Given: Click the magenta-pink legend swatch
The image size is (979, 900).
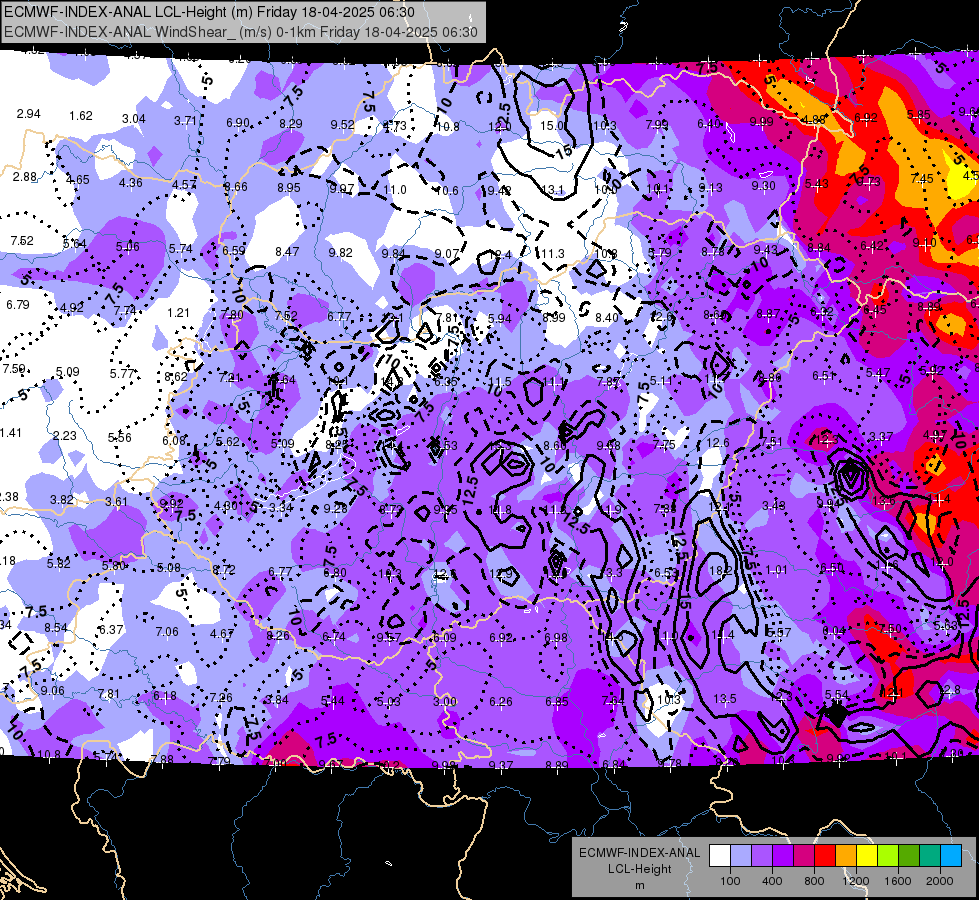Looking at the screenshot, I should (x=804, y=856).
